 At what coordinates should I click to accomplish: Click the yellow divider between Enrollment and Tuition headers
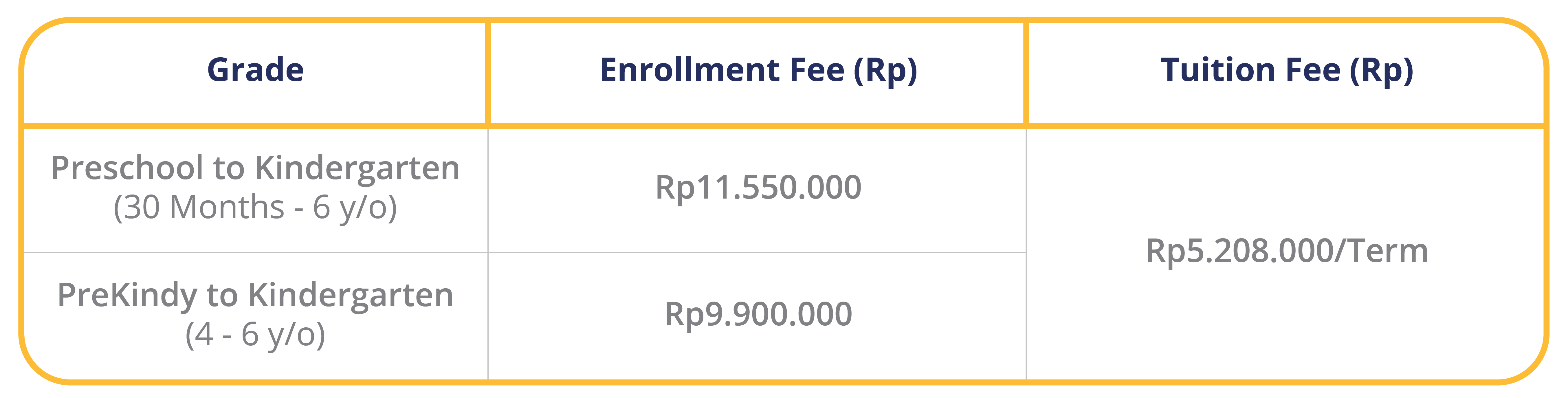tap(1026, 73)
